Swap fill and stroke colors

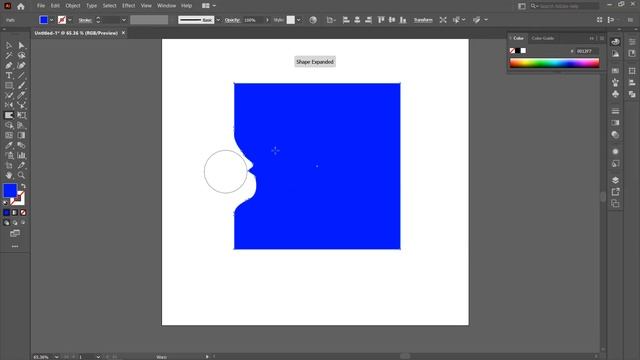coord(23,186)
